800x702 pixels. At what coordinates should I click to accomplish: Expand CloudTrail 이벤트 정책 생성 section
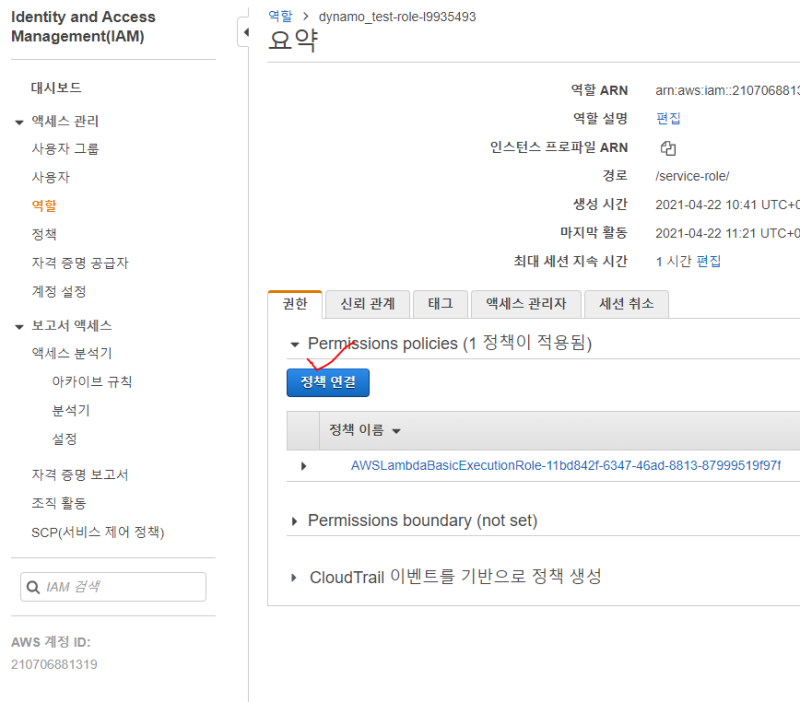(294, 578)
